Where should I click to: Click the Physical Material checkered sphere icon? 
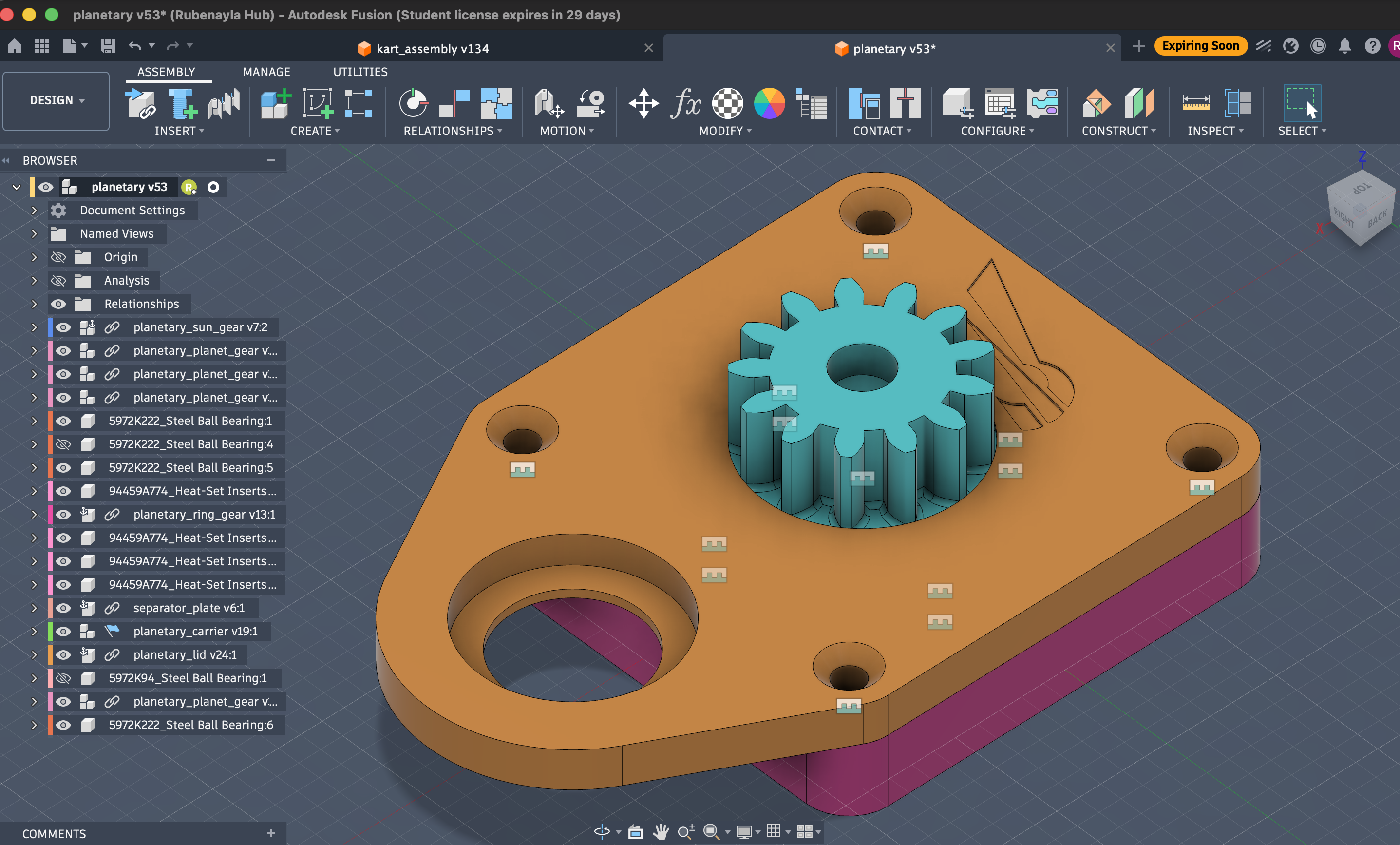728,103
